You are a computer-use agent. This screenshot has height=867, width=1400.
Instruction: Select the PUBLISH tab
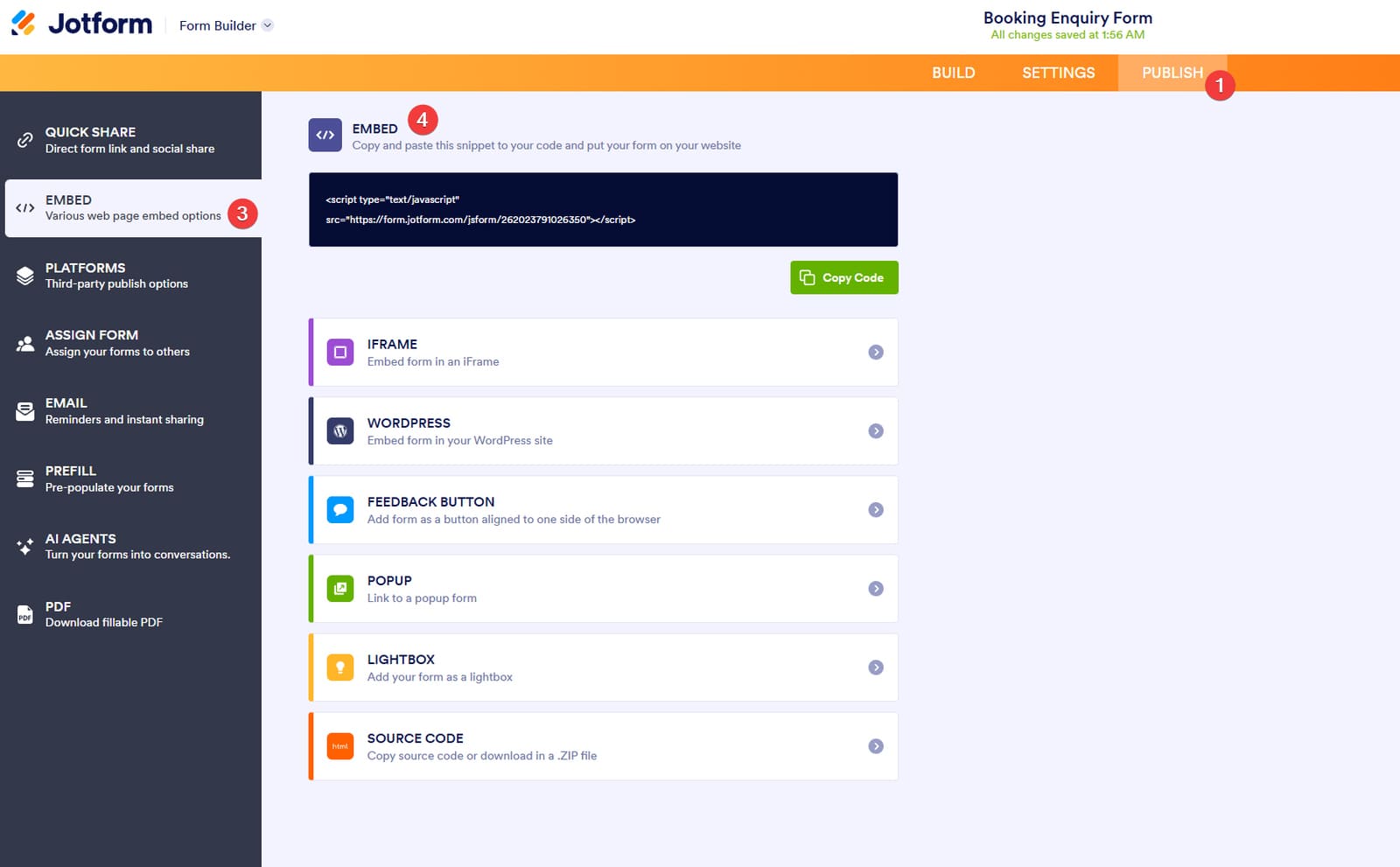pyautogui.click(x=1172, y=73)
